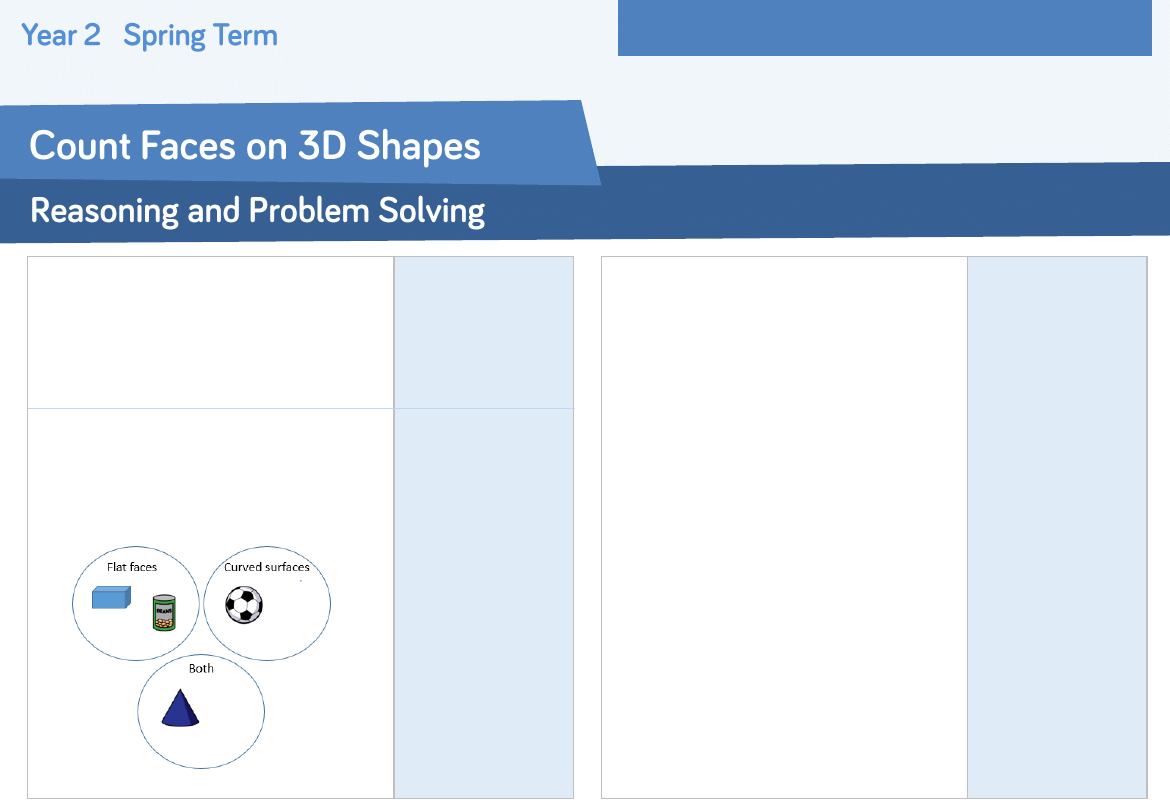Click the dark blue banner right of the title
This screenshot has height=810, width=1170.
[x=880, y=200]
